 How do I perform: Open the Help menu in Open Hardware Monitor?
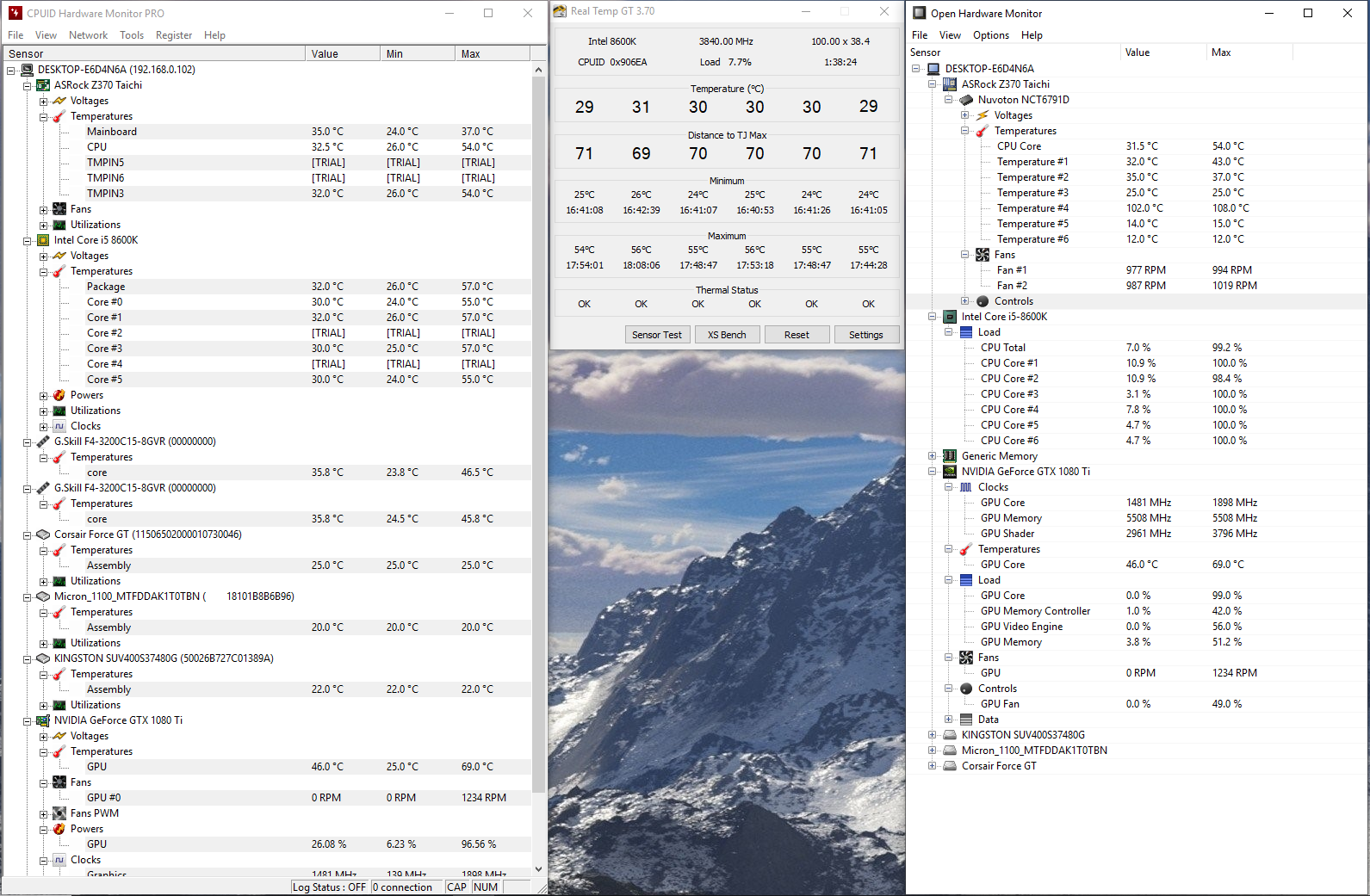[1032, 35]
